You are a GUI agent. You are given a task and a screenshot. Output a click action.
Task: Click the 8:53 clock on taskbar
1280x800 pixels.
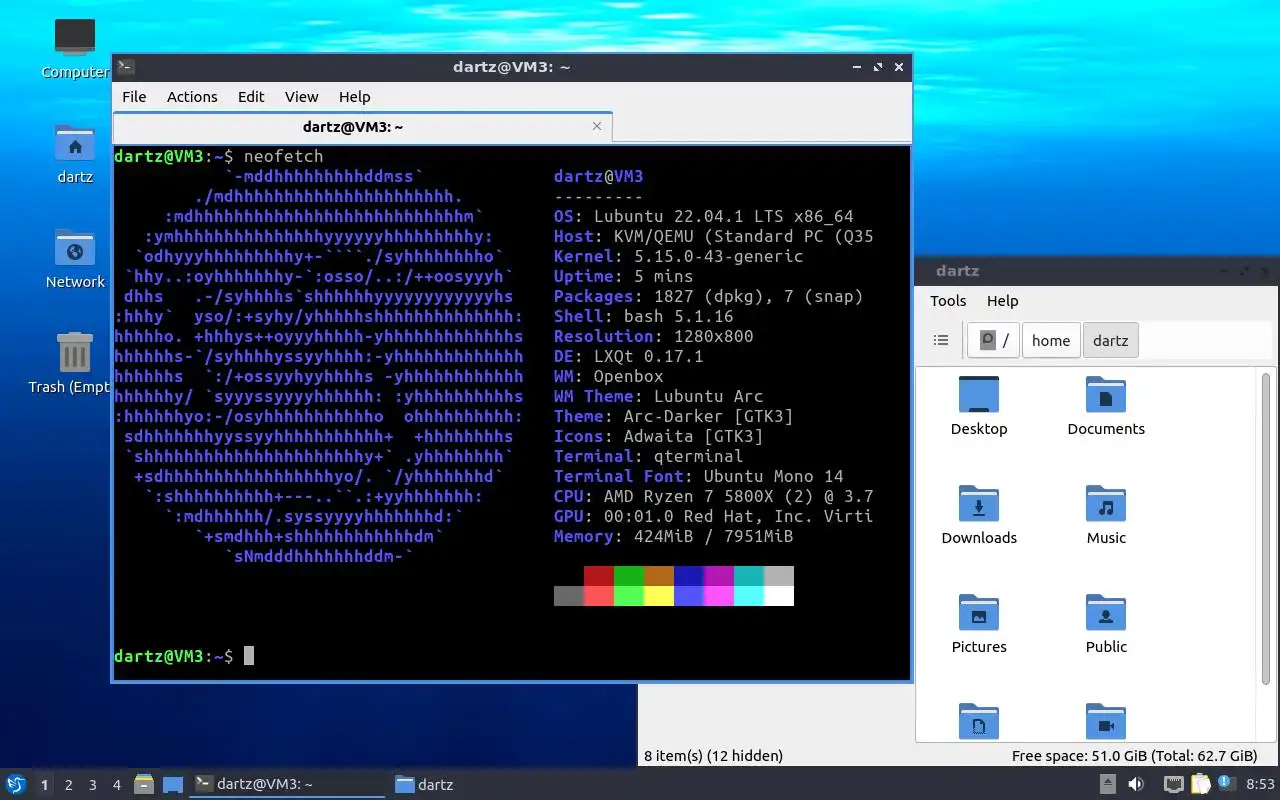click(1260, 785)
